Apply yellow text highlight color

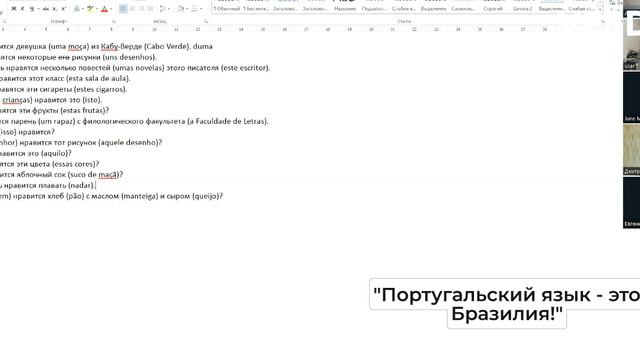coord(91,9)
